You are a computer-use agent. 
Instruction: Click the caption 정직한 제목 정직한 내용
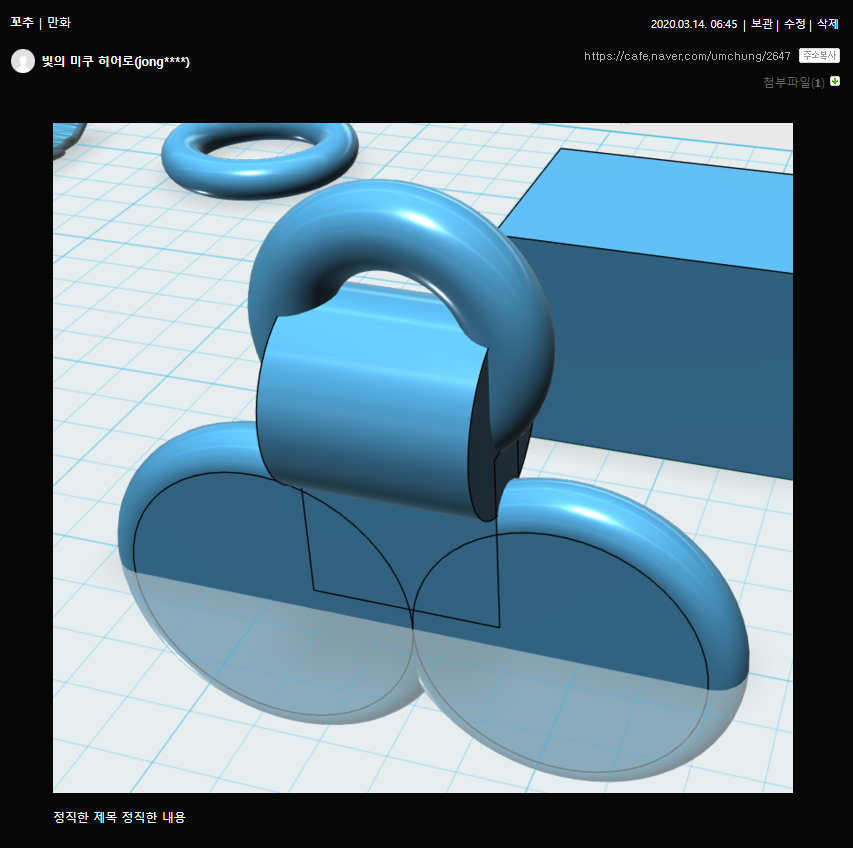coord(119,817)
